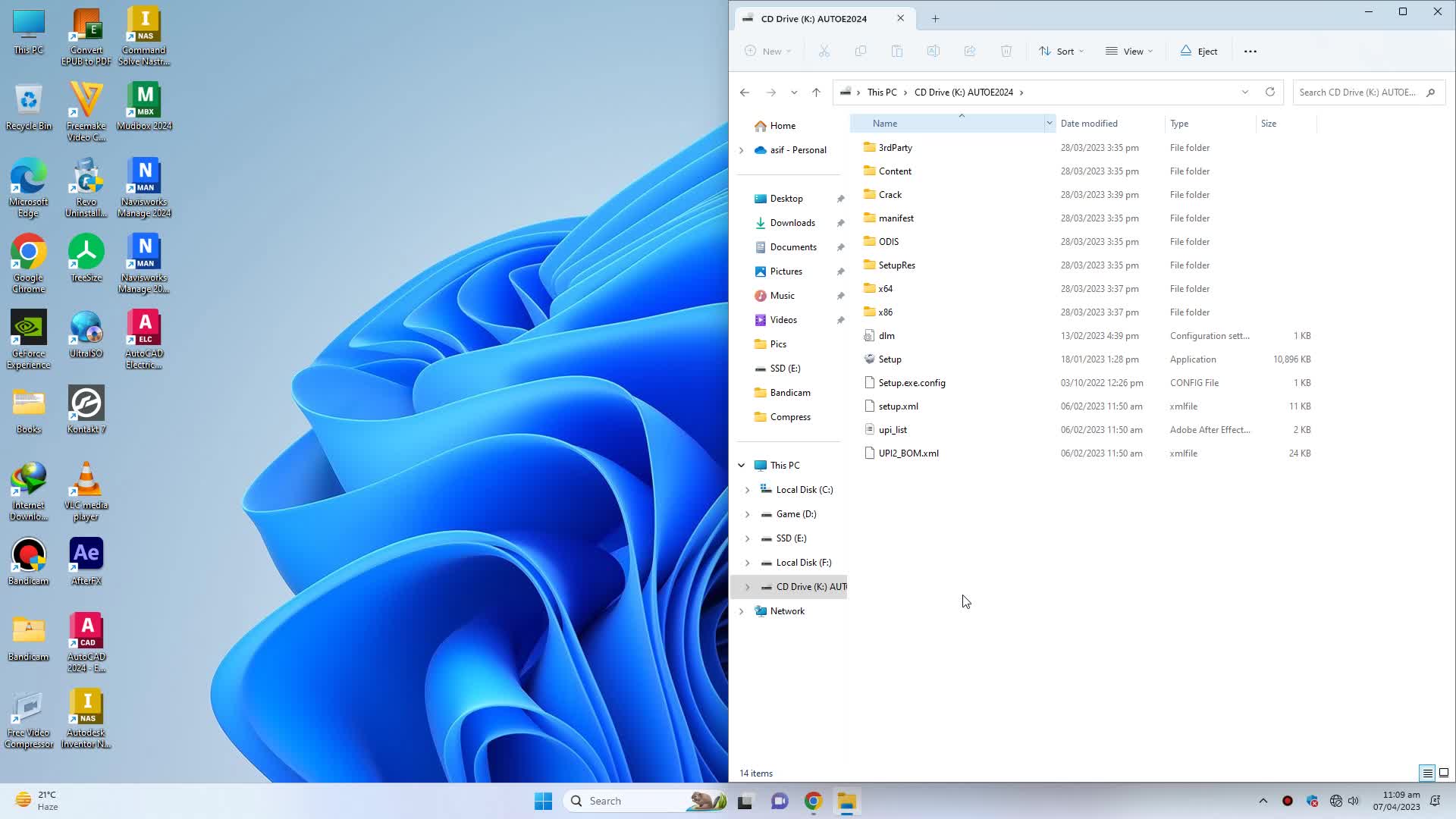Click the Rename icon in Explorer toolbar
This screenshot has width=1456, height=819.
934,52
